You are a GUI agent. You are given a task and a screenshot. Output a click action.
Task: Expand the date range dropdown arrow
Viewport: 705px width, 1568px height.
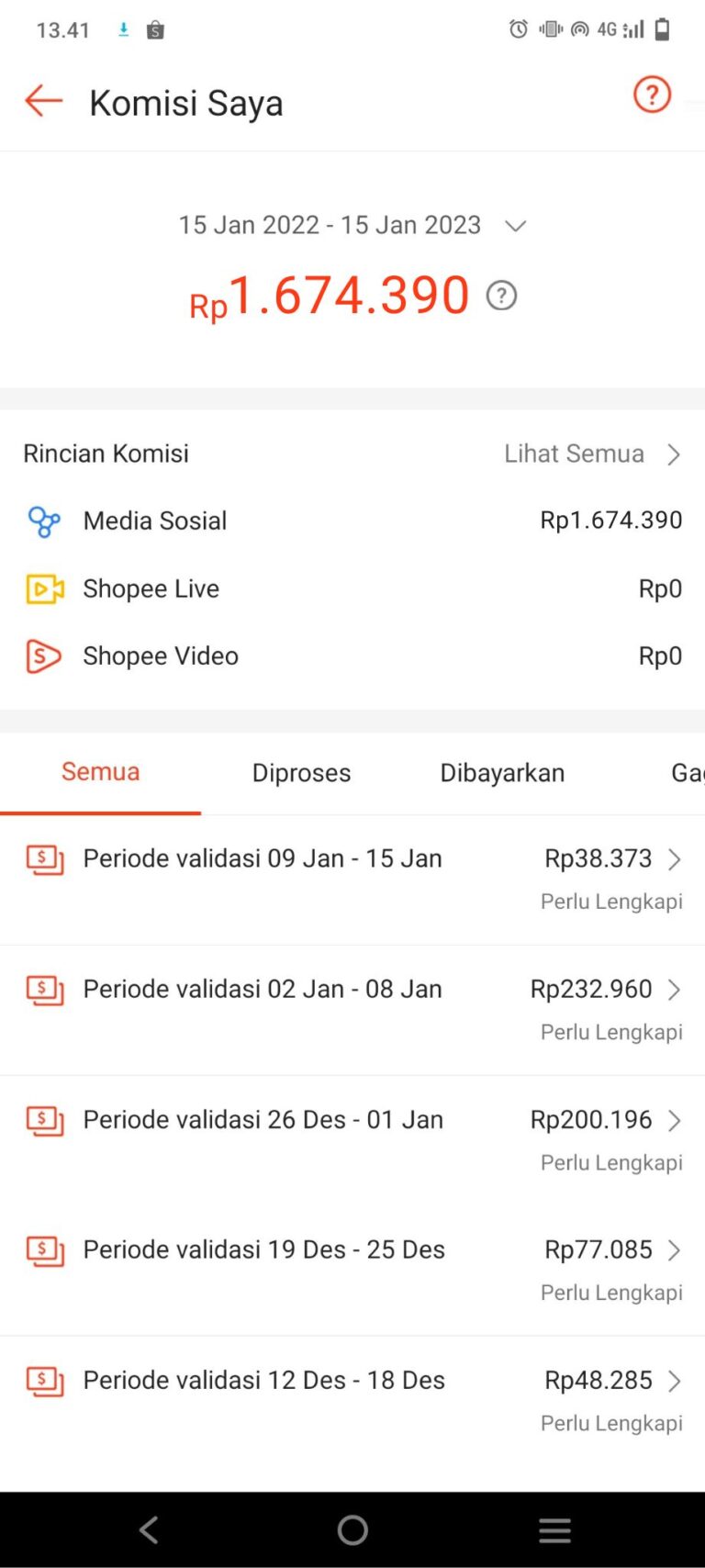click(516, 226)
